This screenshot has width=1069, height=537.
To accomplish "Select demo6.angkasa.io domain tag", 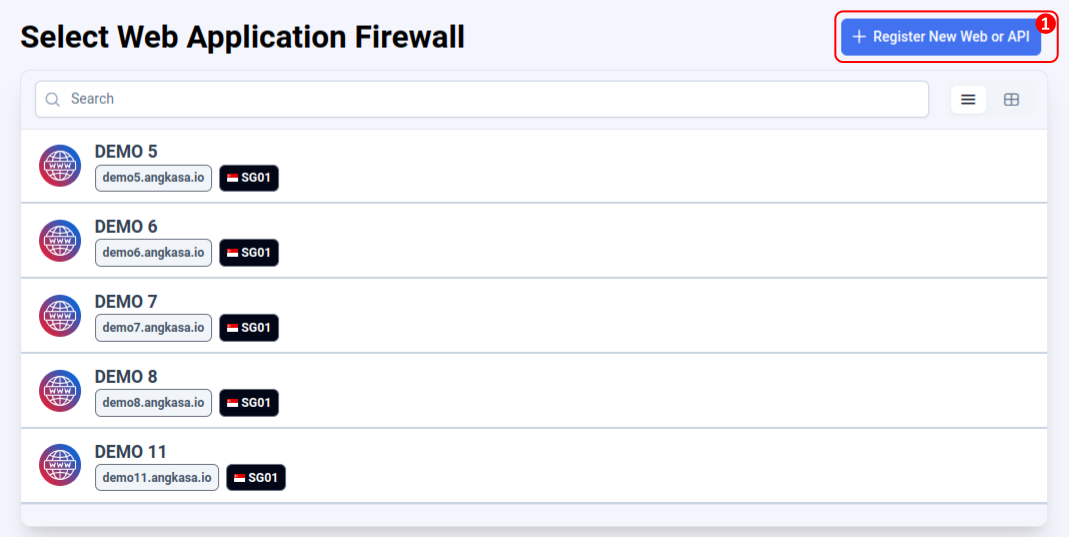I will pos(153,253).
